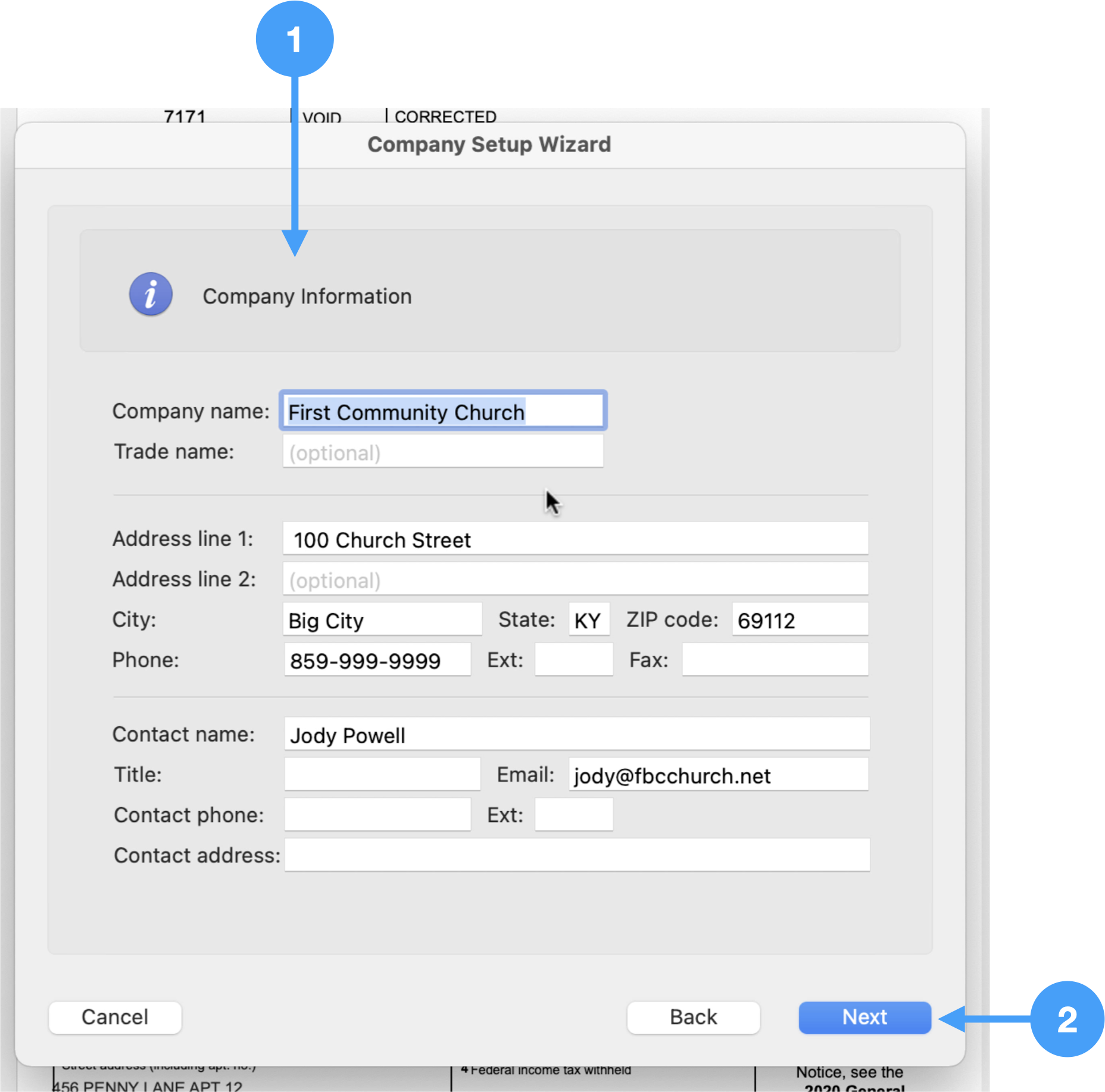Click into the Trade name field
This screenshot has height=1092, width=1105.
click(442, 452)
